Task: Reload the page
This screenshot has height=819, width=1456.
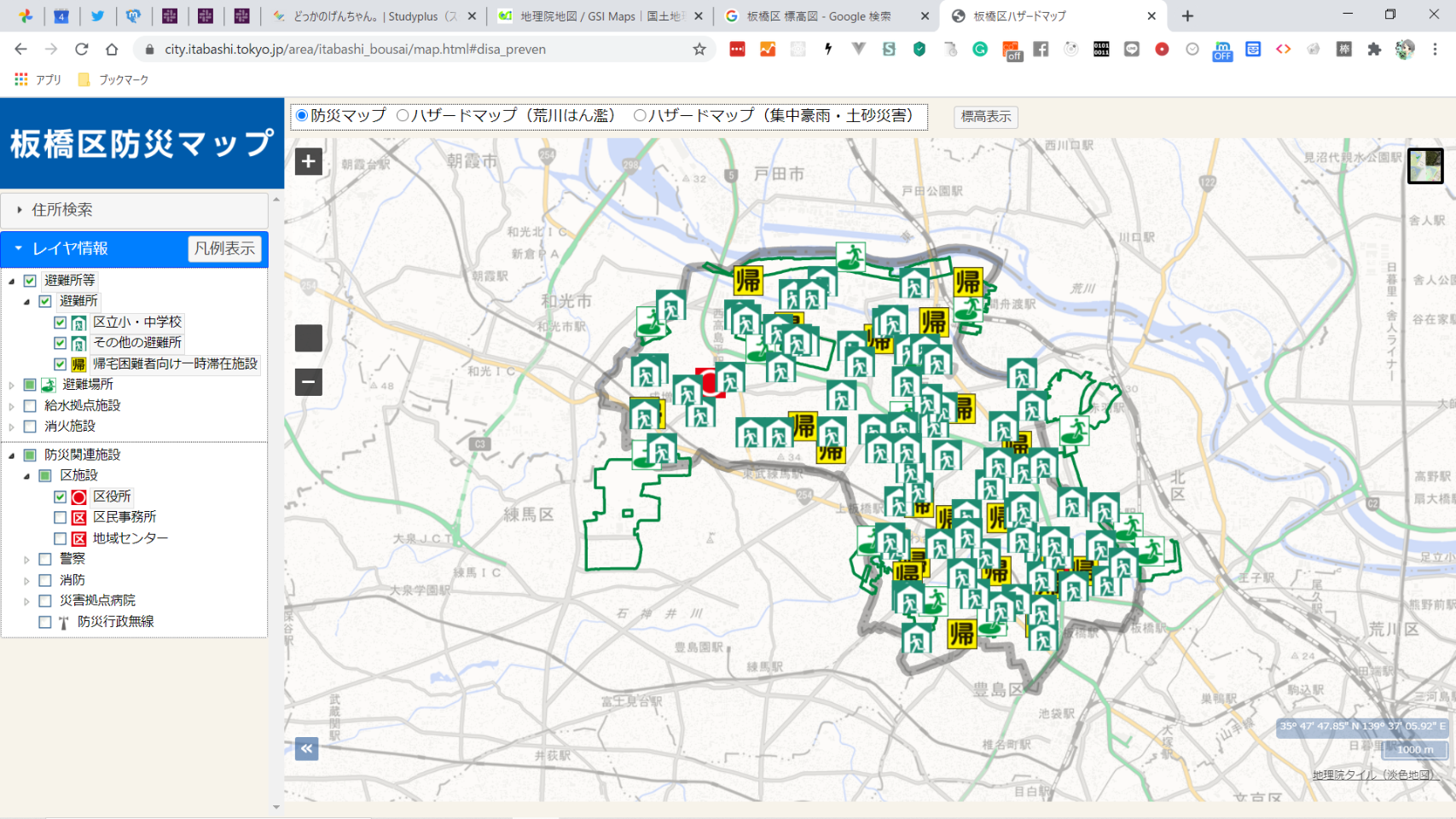Action: pos(82,49)
